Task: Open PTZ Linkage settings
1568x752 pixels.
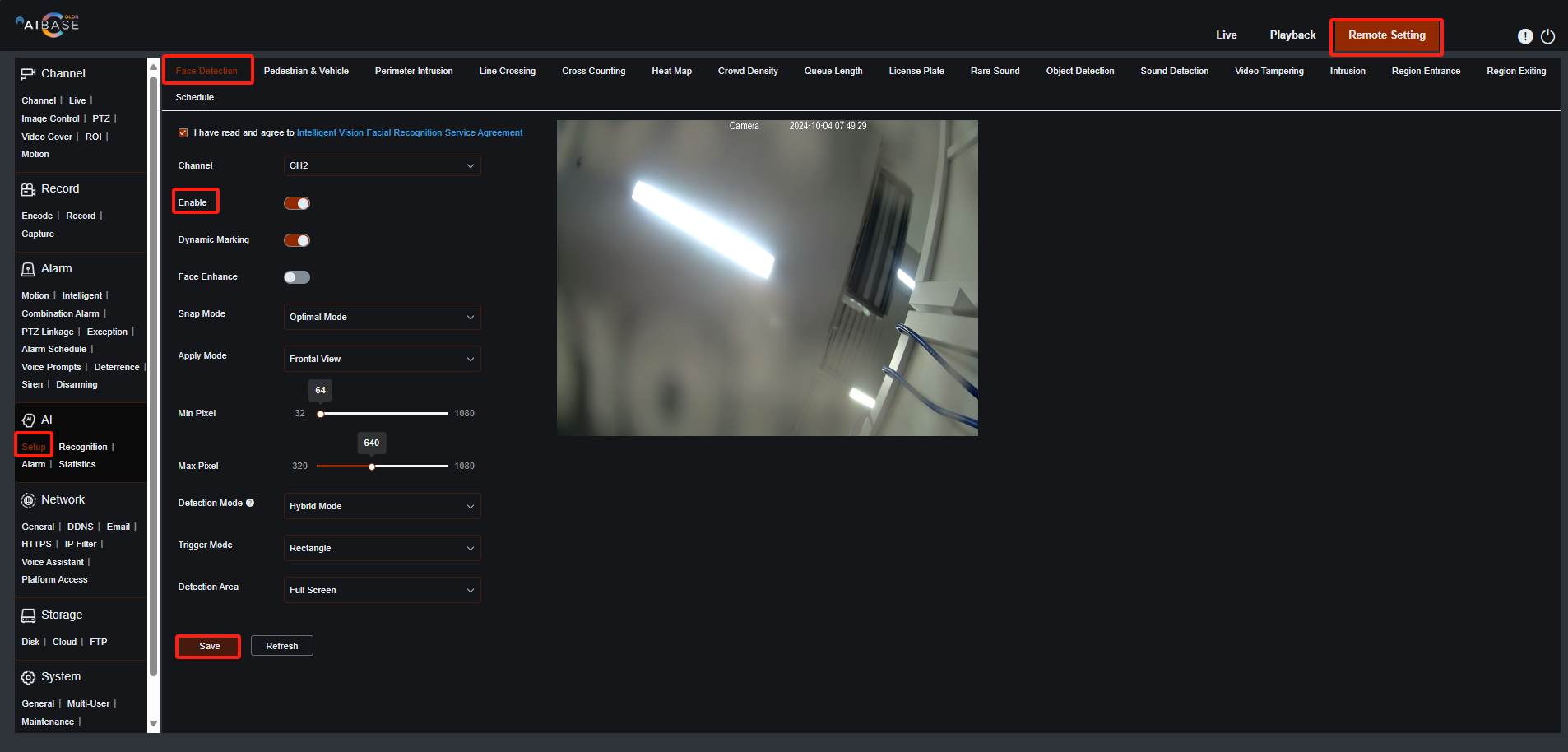Action: coord(48,332)
